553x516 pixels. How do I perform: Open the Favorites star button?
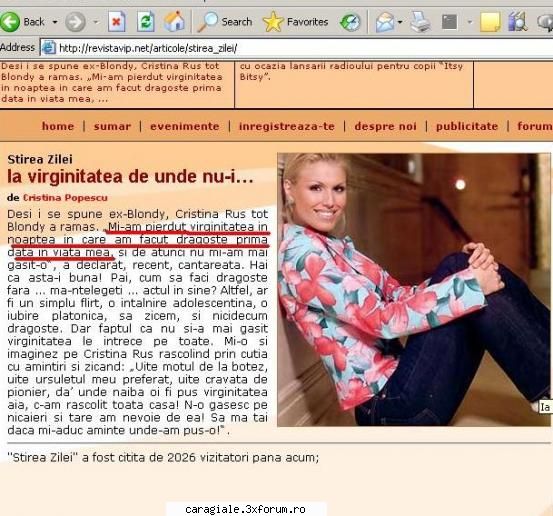[296, 22]
